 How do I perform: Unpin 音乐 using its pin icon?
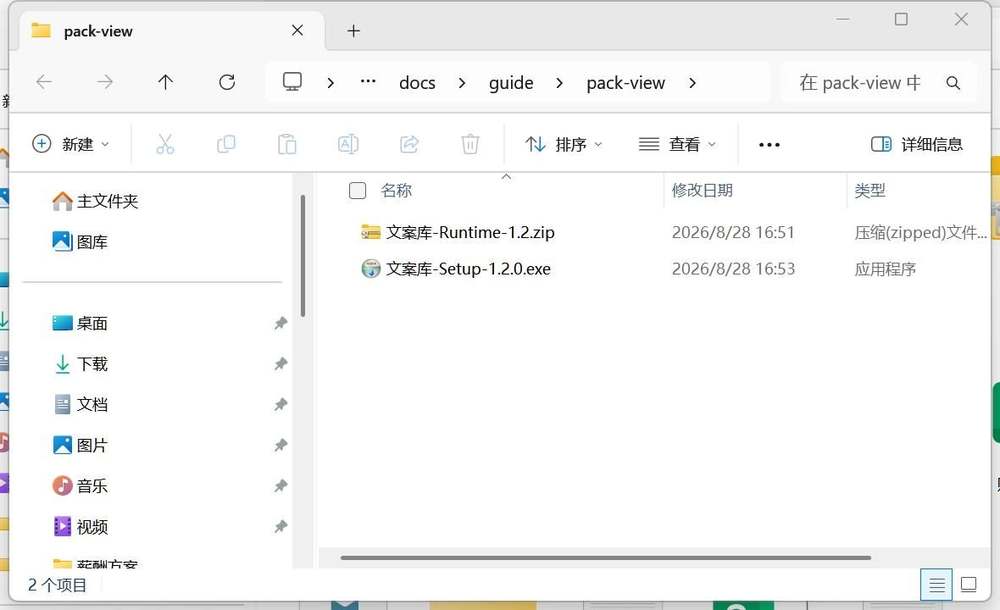point(281,486)
